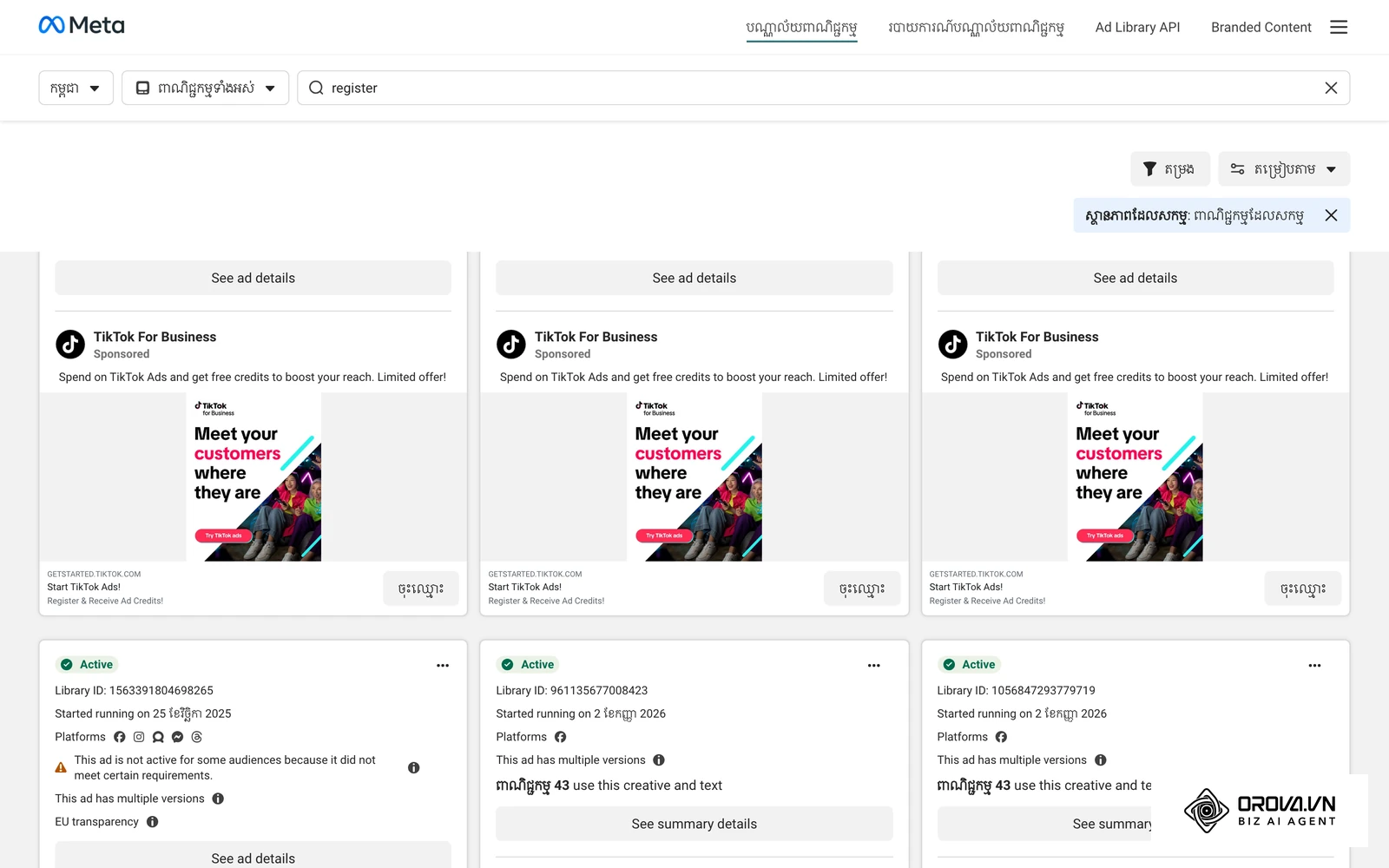
Task: Click See ad details in middle top card
Action: pos(694,278)
